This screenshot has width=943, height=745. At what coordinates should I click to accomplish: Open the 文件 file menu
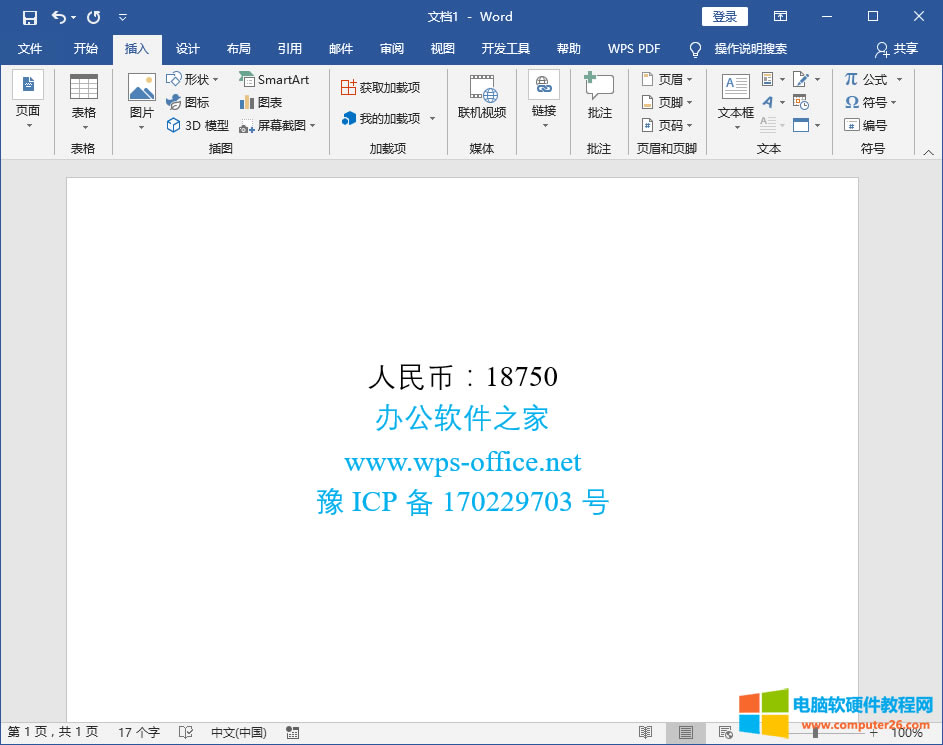click(x=30, y=49)
